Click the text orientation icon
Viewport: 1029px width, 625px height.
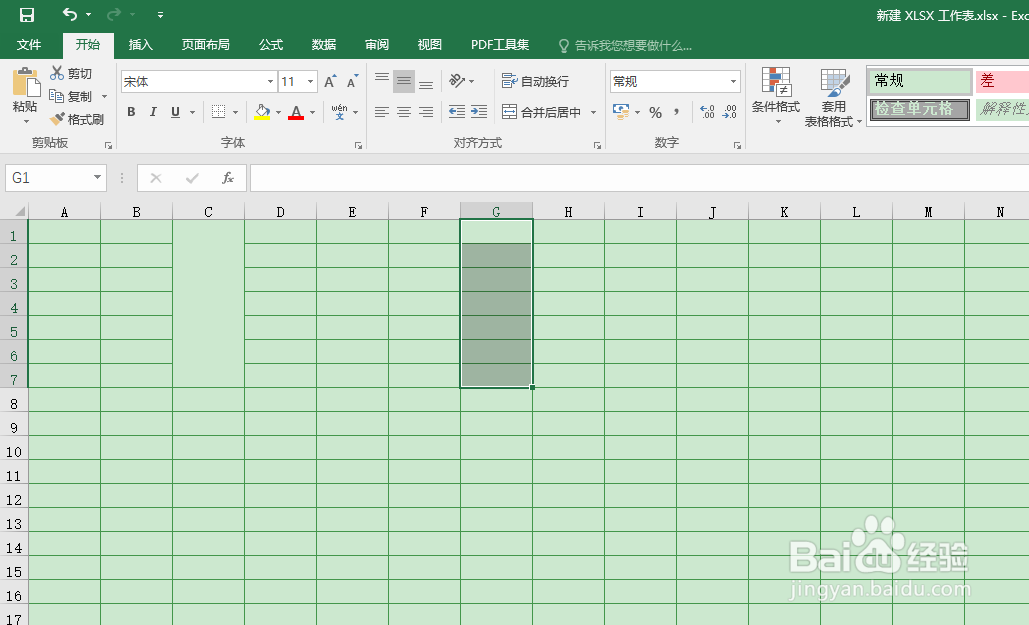pos(457,81)
